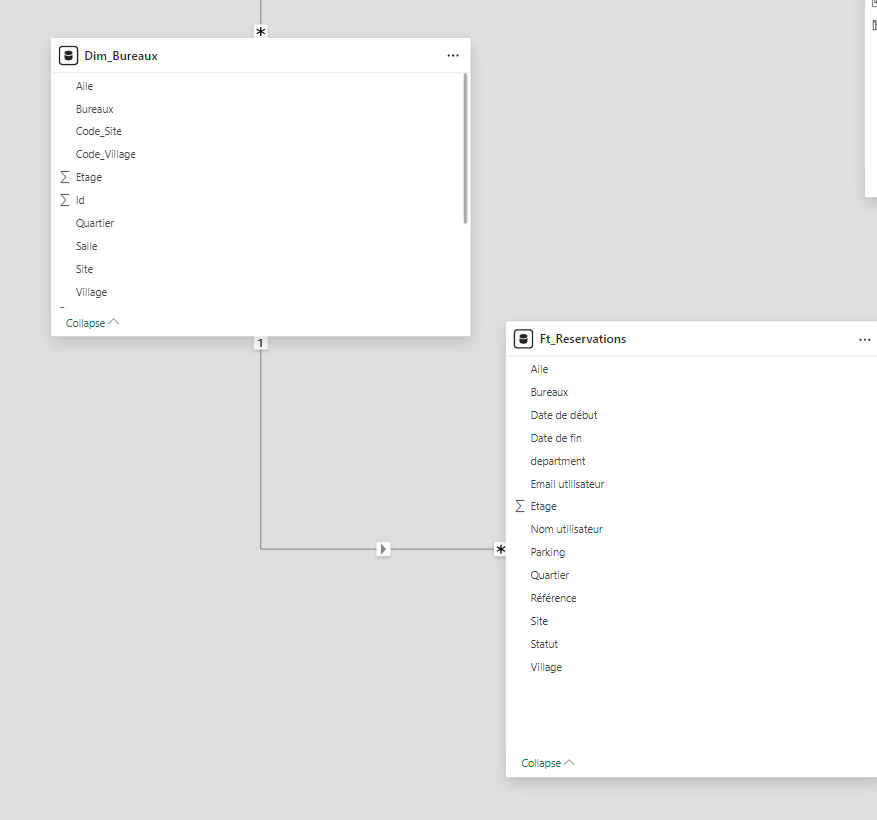
Task: Select Village field in Ft_Reservations
Action: (546, 667)
